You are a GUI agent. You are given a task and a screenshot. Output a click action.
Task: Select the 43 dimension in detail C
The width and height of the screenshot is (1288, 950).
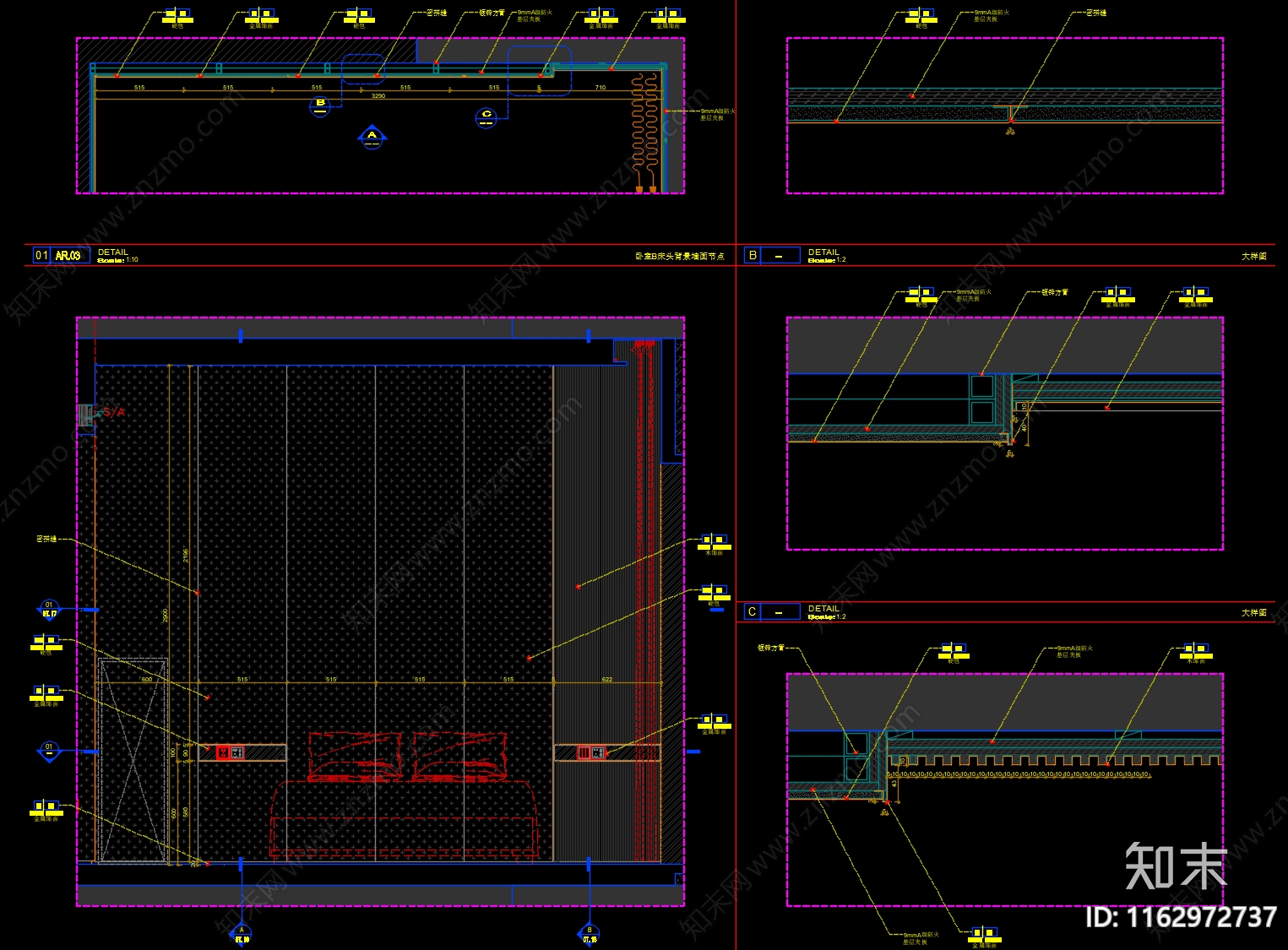(894, 784)
